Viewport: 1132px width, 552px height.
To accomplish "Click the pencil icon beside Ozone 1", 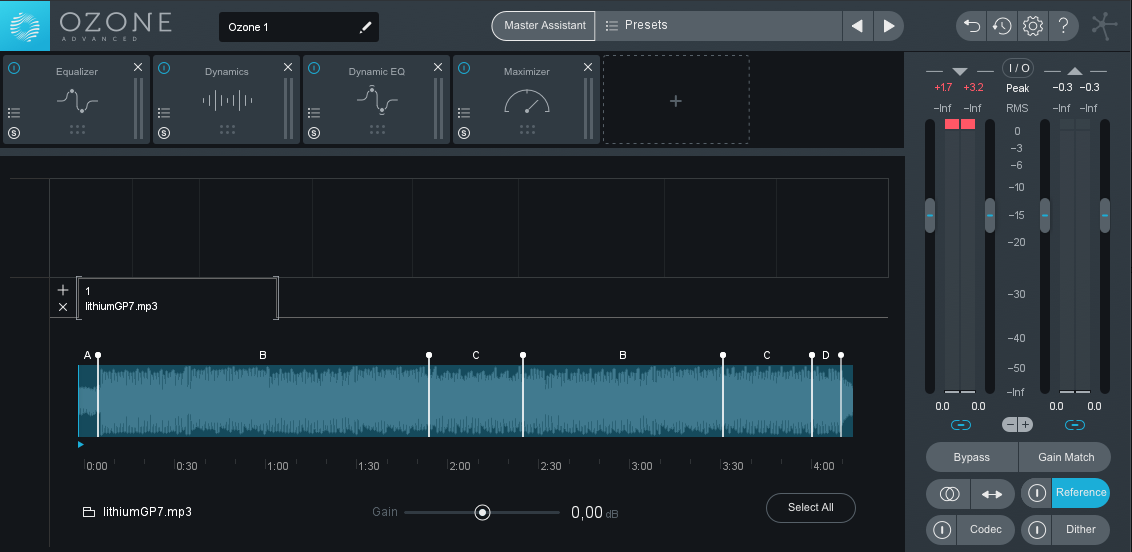I will (366, 27).
